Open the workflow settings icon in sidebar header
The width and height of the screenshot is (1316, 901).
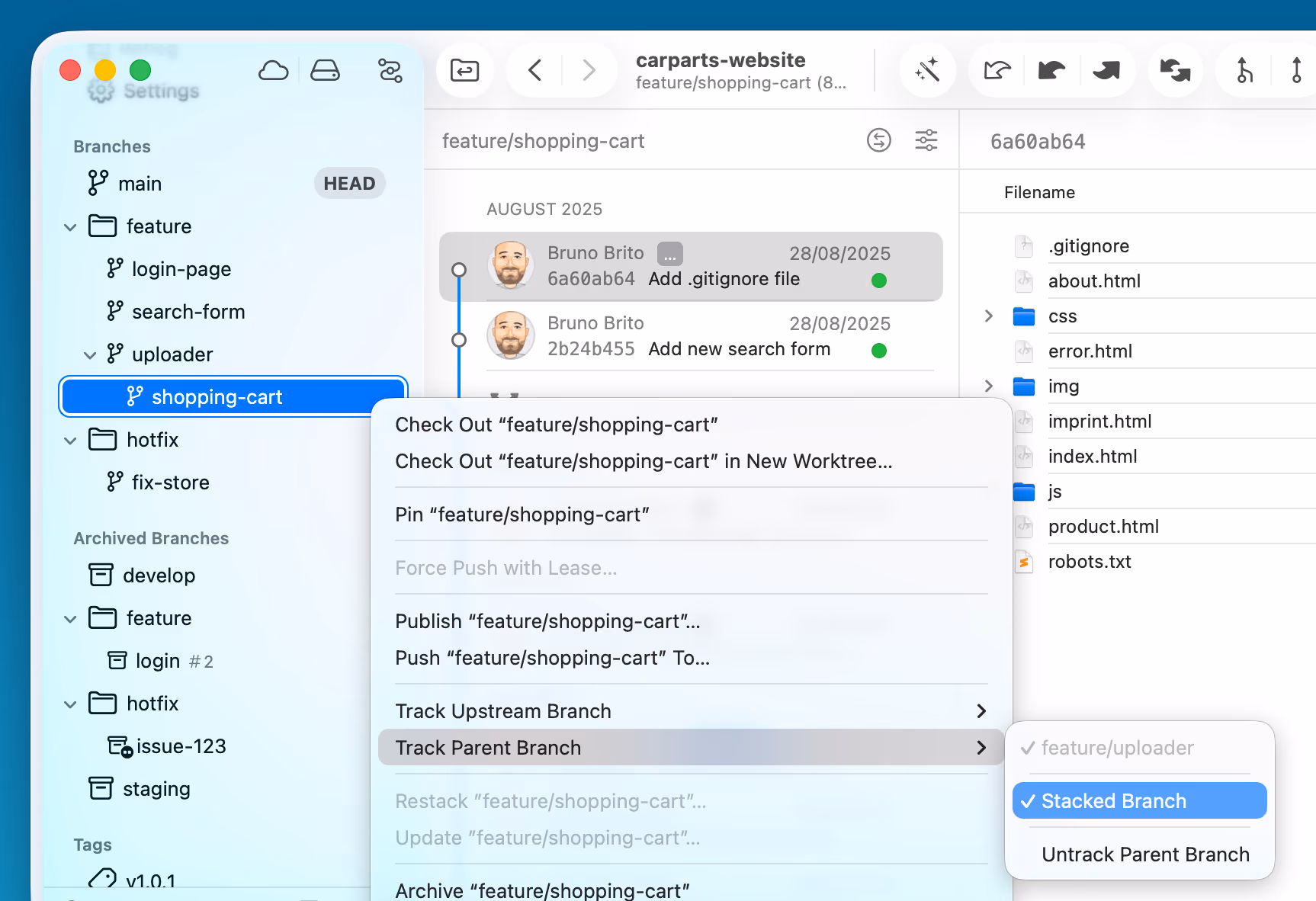click(x=390, y=71)
